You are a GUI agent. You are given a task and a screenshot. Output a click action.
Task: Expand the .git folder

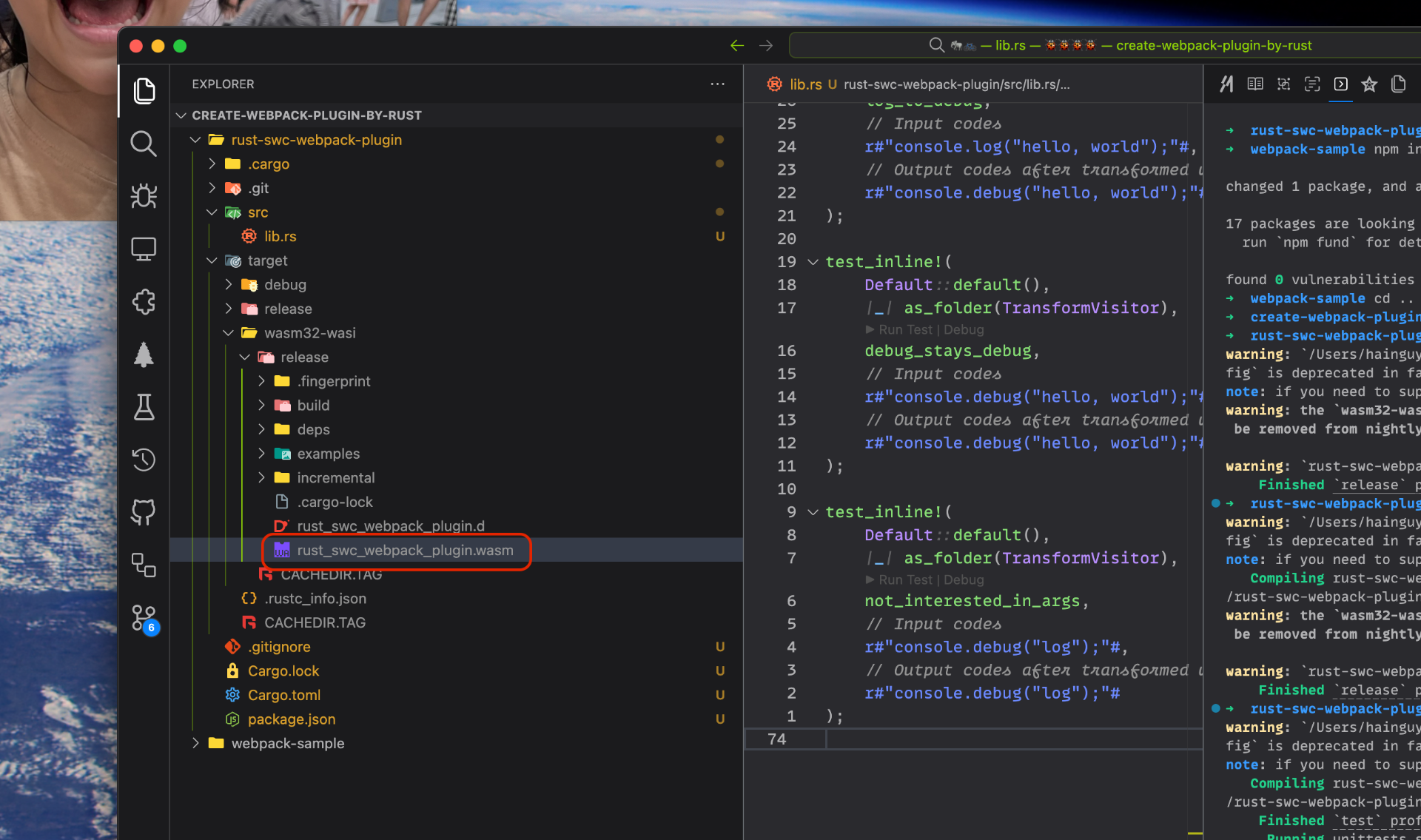tap(212, 188)
